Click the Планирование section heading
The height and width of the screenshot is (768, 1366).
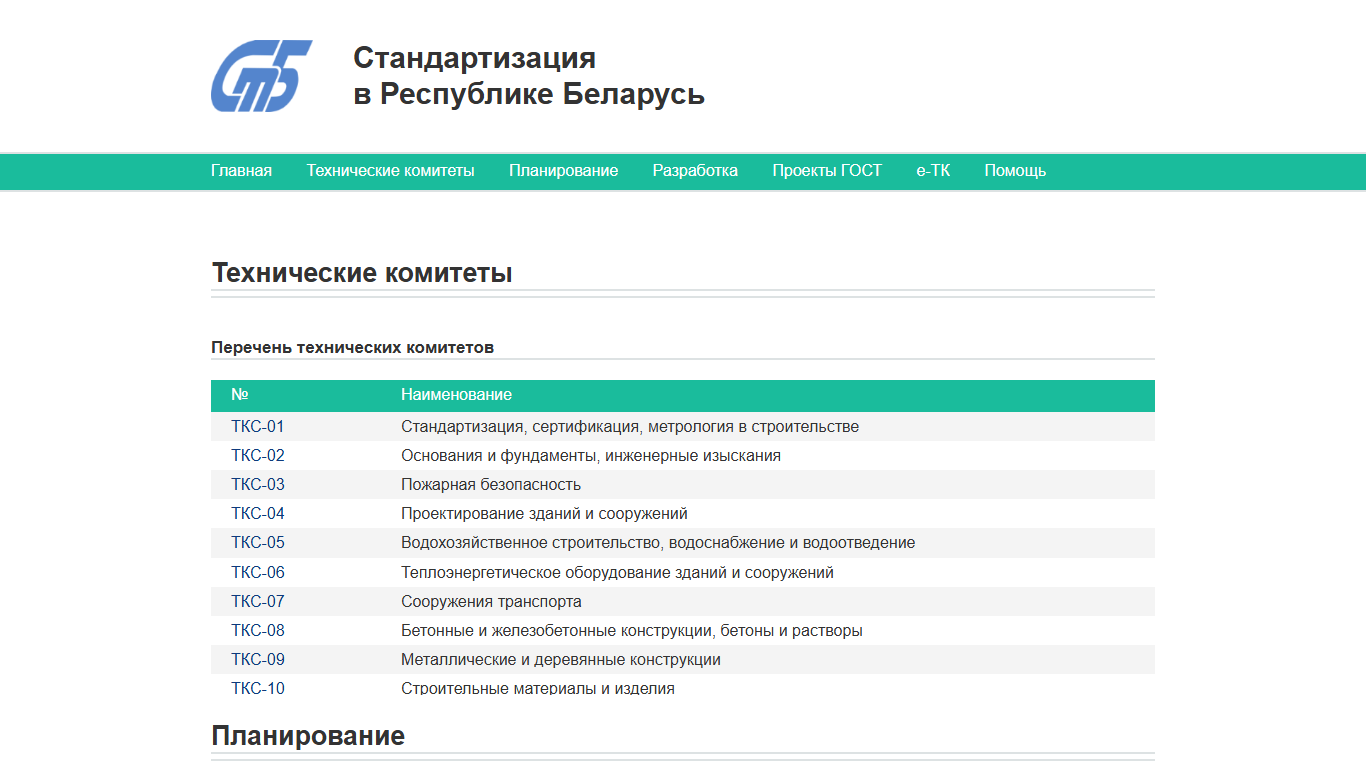click(308, 736)
